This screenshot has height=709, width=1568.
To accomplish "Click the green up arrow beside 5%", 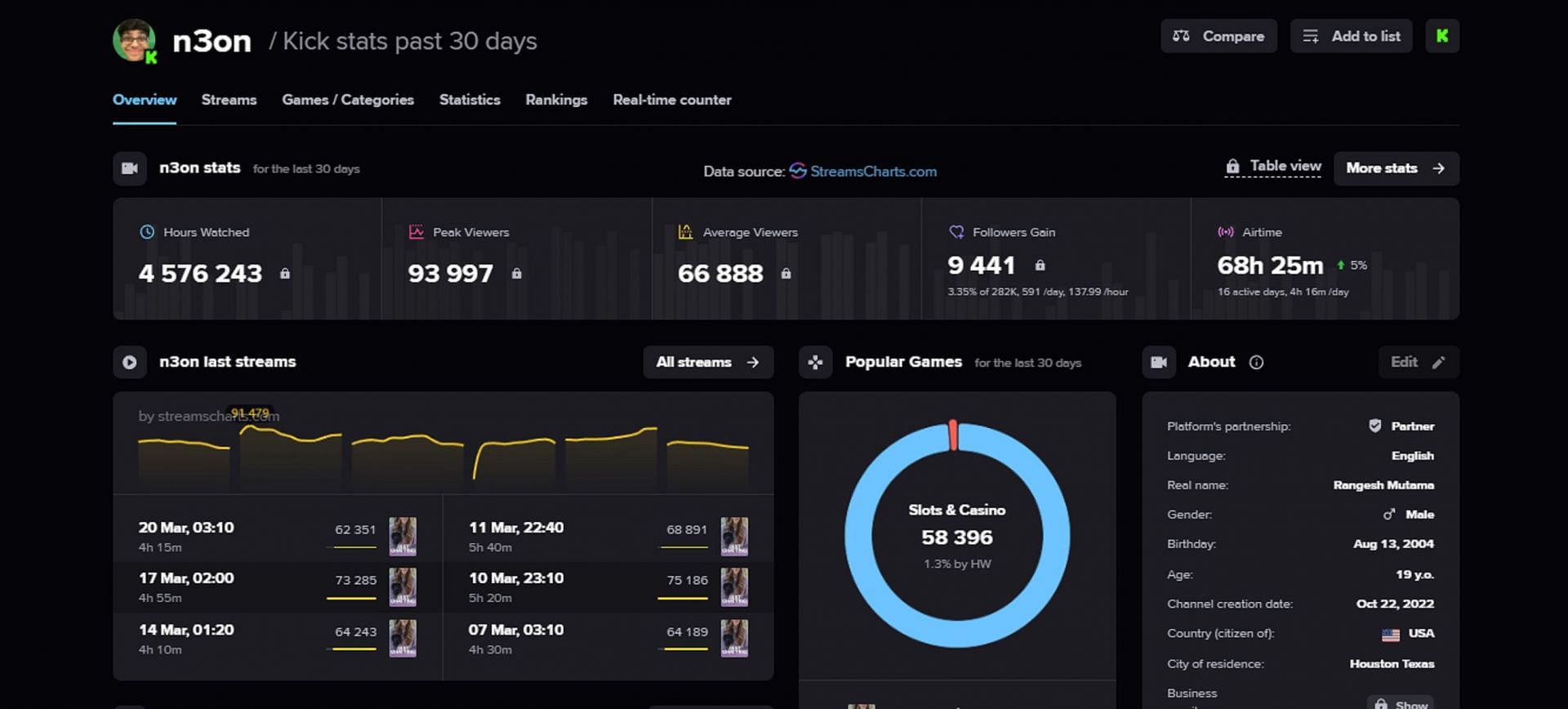I will (1340, 265).
